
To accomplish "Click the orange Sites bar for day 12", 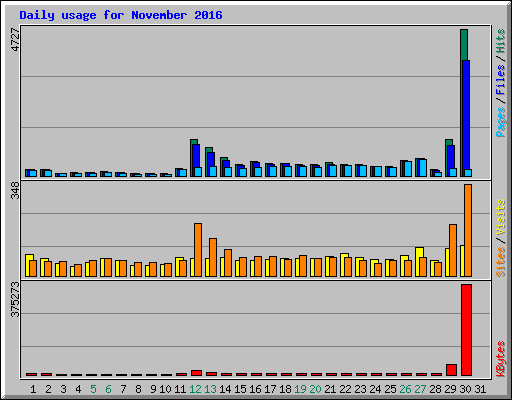I will [x=198, y=250].
